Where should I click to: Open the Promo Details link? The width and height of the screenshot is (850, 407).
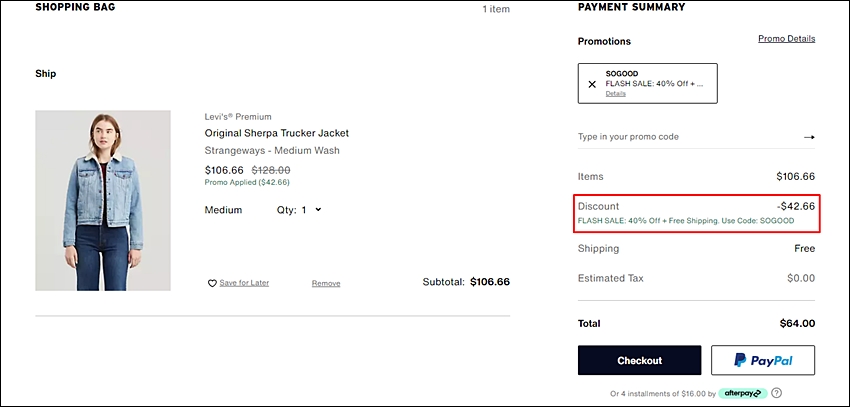[x=787, y=38]
